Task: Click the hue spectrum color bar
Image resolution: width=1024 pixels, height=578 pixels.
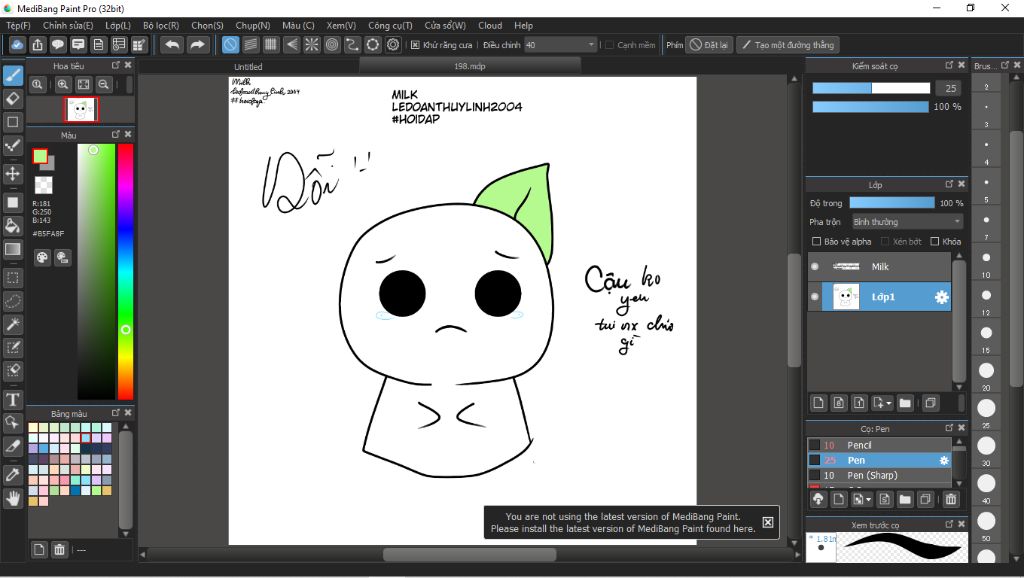Action: point(125,272)
